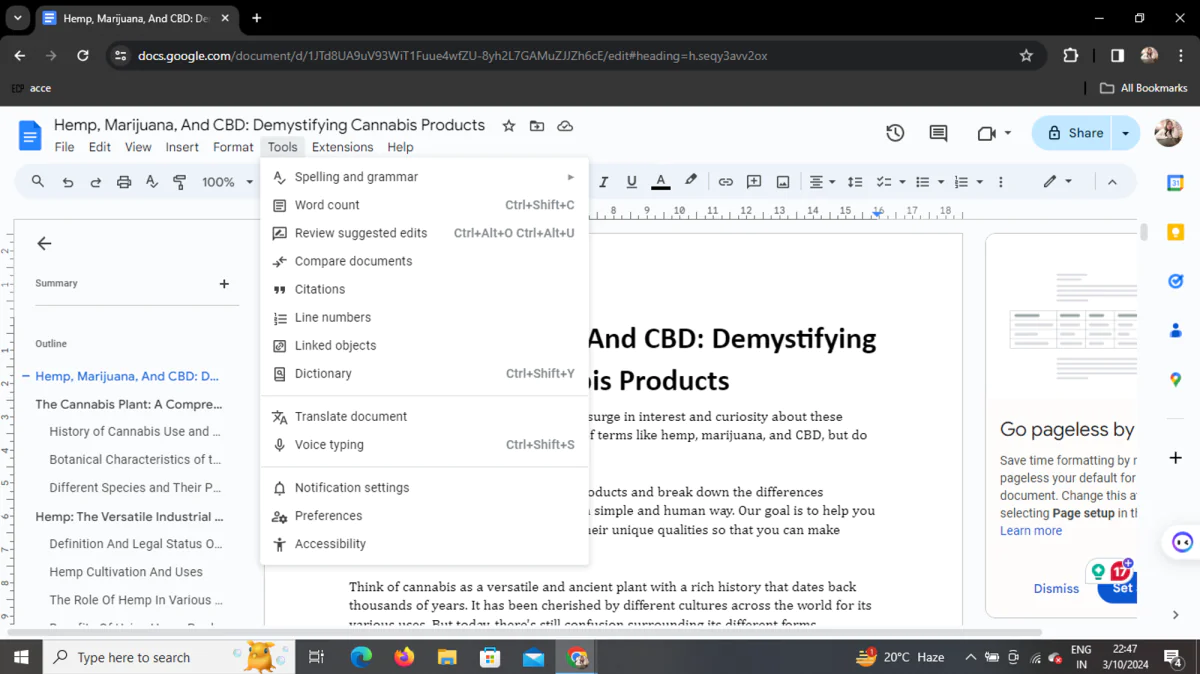Toggle underline formatting
The height and width of the screenshot is (674, 1200).
[x=631, y=181]
